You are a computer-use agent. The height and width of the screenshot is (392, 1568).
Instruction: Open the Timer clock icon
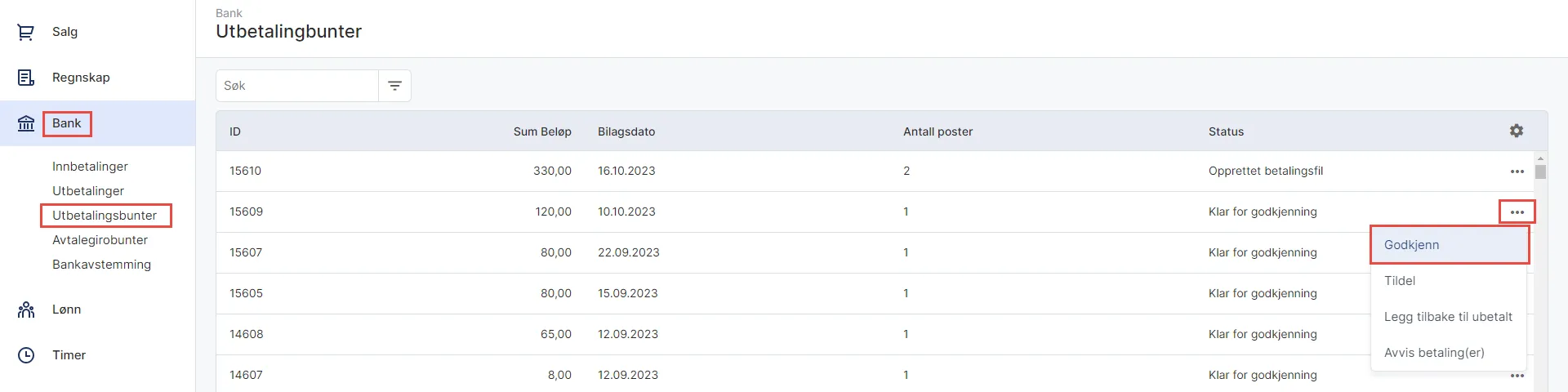(x=26, y=355)
